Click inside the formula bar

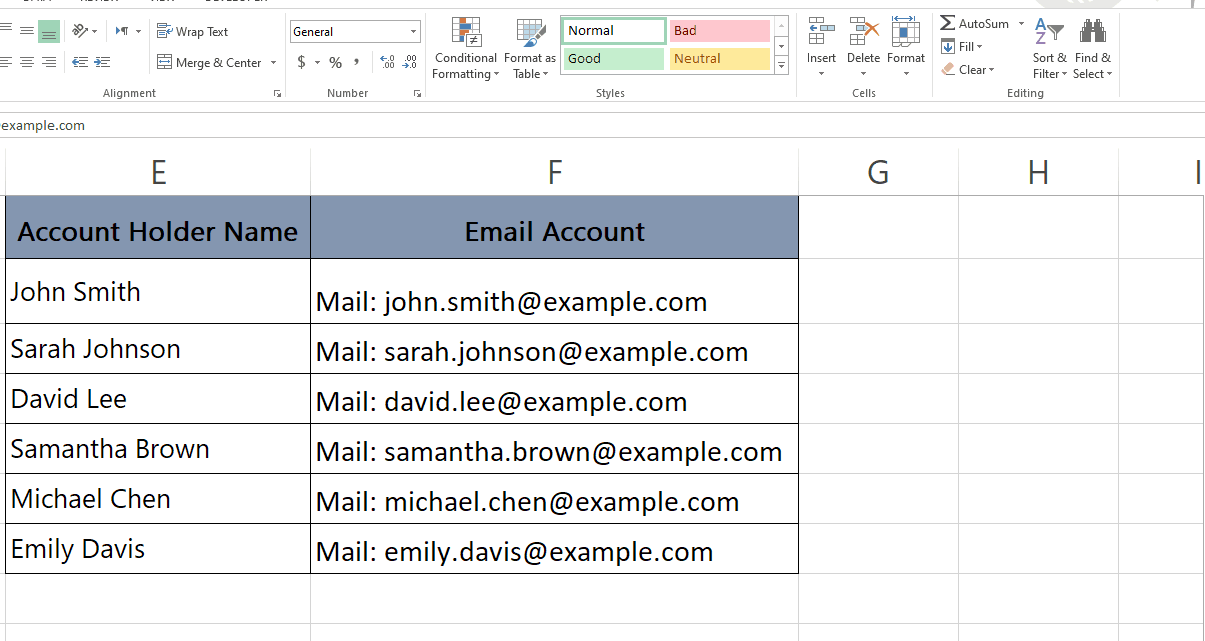pyautogui.click(x=600, y=126)
